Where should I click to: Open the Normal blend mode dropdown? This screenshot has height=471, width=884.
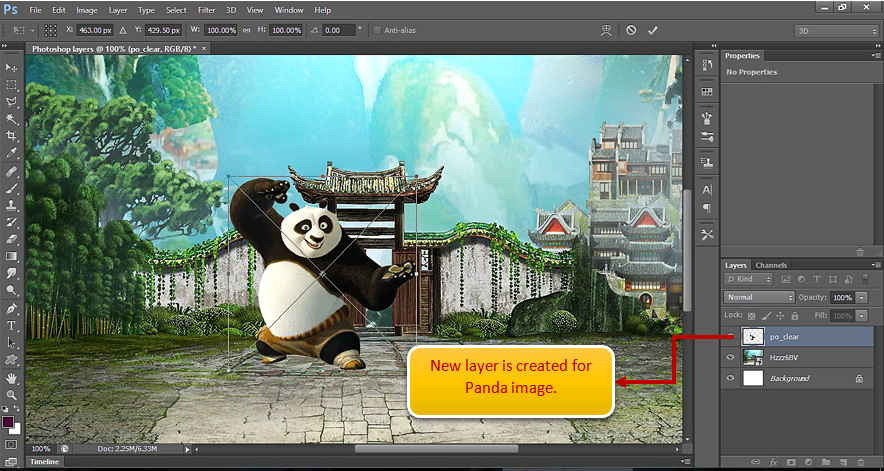759,297
